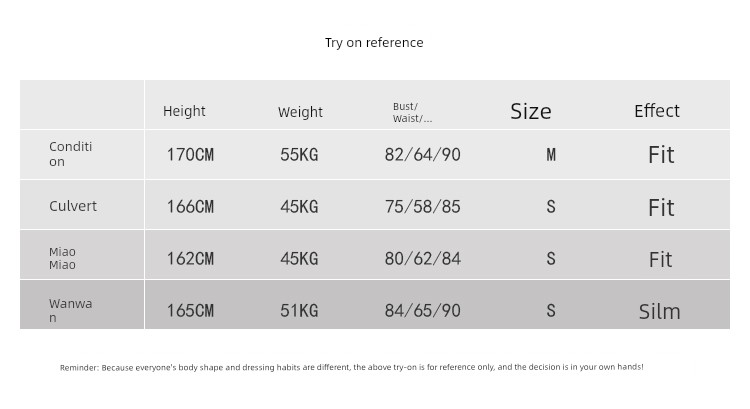Click the "Silm" effect cell
The height and width of the screenshot is (409, 750).
pos(659,312)
